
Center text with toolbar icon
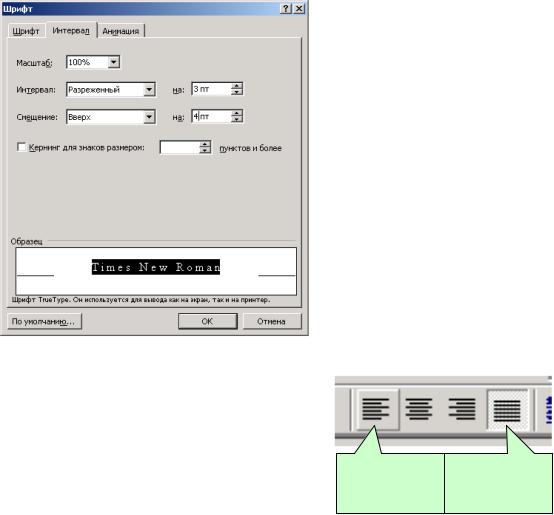click(x=419, y=410)
